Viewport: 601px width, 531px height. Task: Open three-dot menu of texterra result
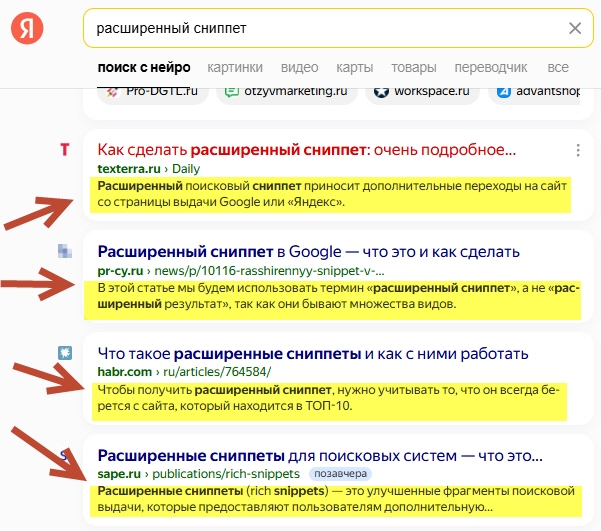[x=578, y=150]
